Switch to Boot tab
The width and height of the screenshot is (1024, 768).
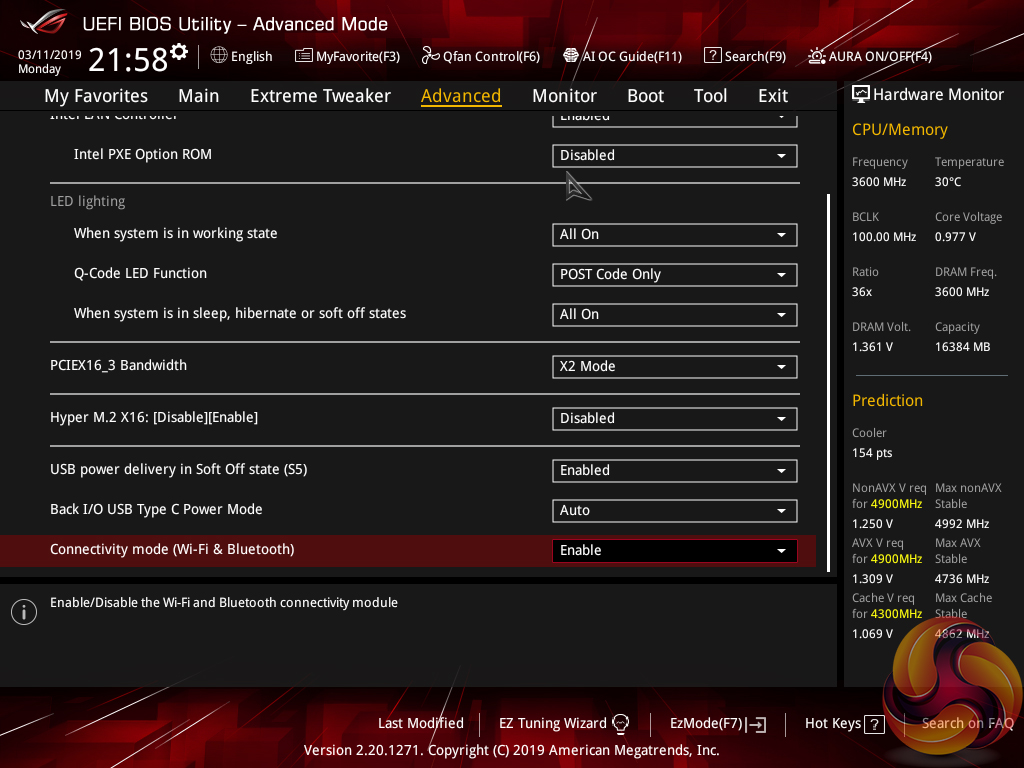[645, 96]
